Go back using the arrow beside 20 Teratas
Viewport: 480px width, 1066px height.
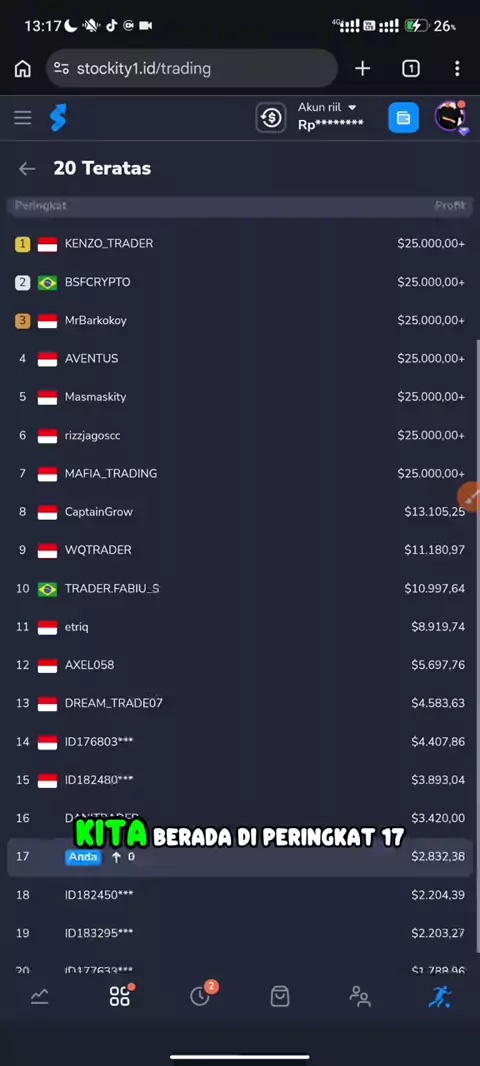(27, 169)
